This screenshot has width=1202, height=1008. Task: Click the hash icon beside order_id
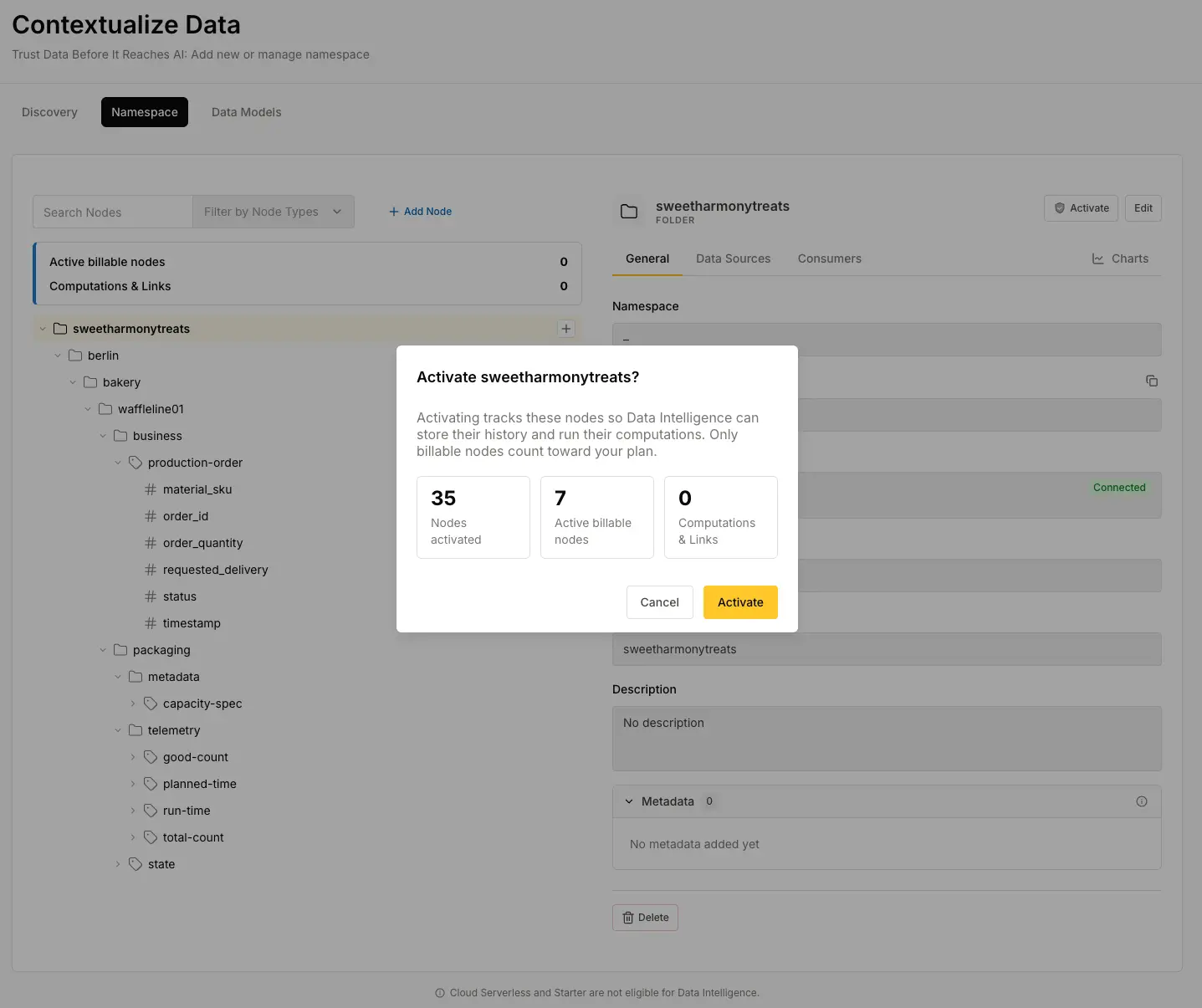pos(151,516)
